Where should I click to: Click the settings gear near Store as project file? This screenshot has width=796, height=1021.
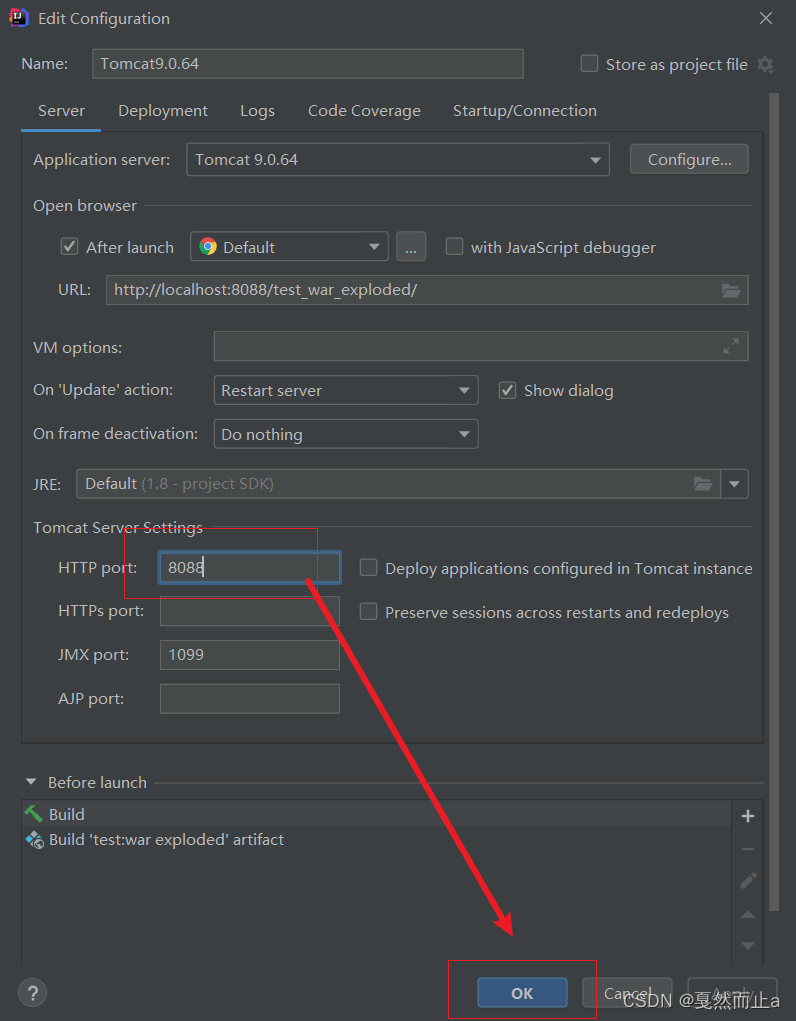[x=766, y=63]
